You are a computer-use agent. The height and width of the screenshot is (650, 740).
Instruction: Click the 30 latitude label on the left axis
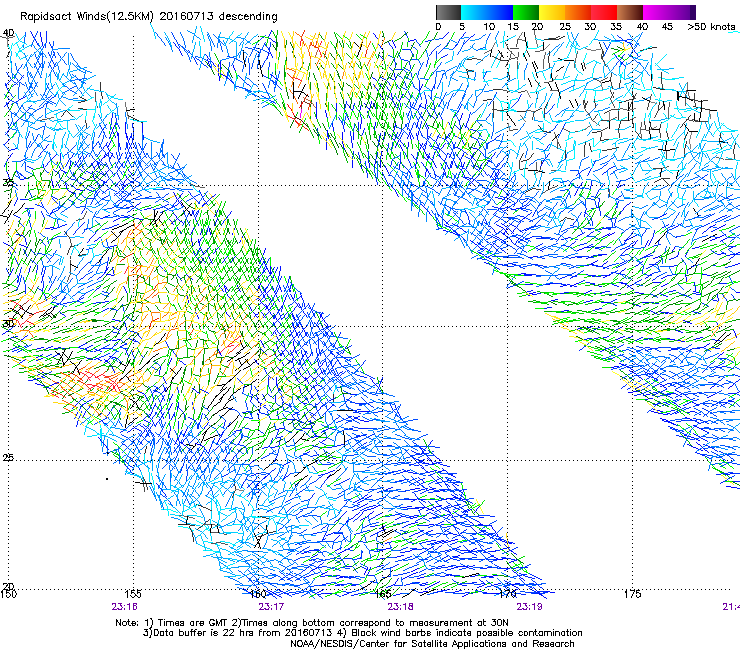point(8,324)
